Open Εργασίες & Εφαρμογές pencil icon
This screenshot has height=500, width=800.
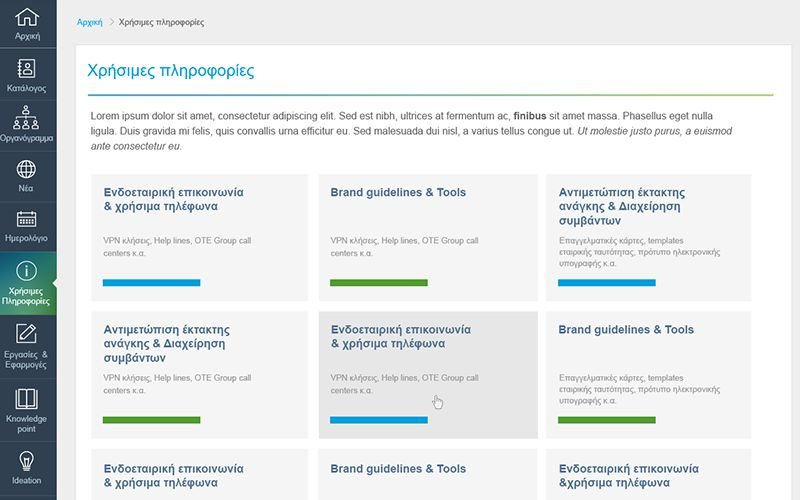tap(28, 334)
